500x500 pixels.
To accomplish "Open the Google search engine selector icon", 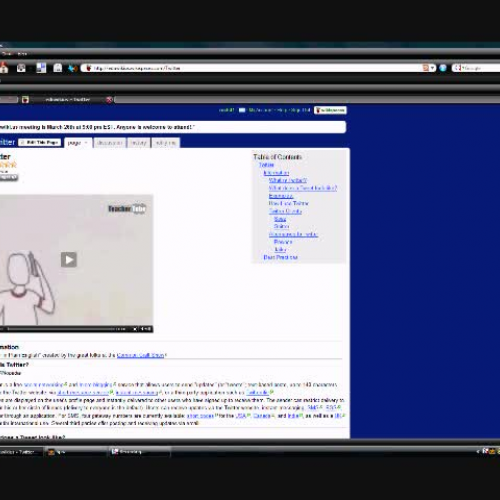I will (458, 68).
